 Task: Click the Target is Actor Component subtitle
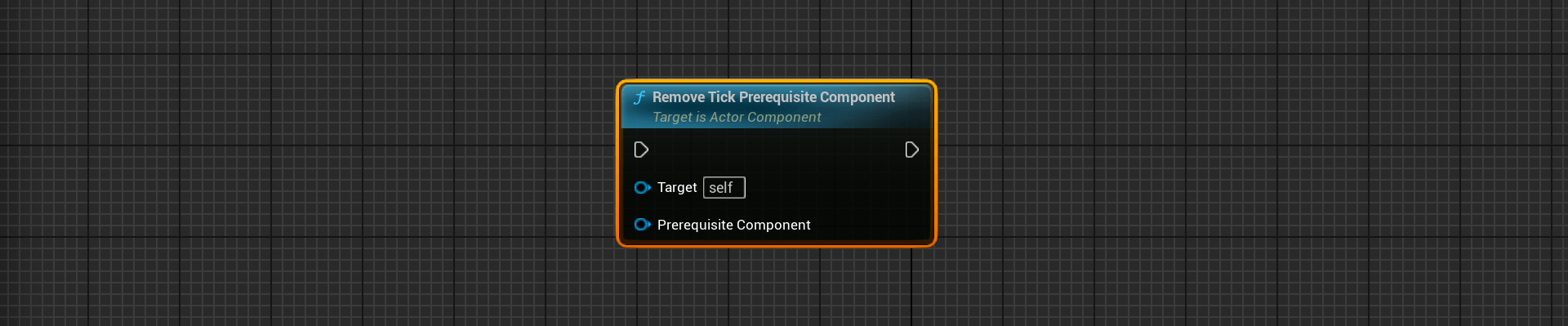tap(737, 117)
